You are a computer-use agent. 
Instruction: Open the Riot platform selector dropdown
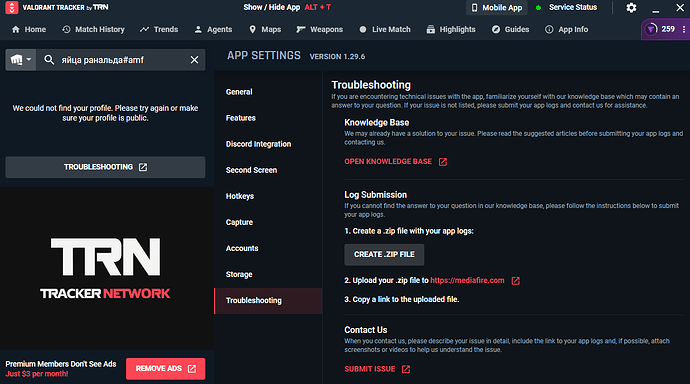[21, 60]
